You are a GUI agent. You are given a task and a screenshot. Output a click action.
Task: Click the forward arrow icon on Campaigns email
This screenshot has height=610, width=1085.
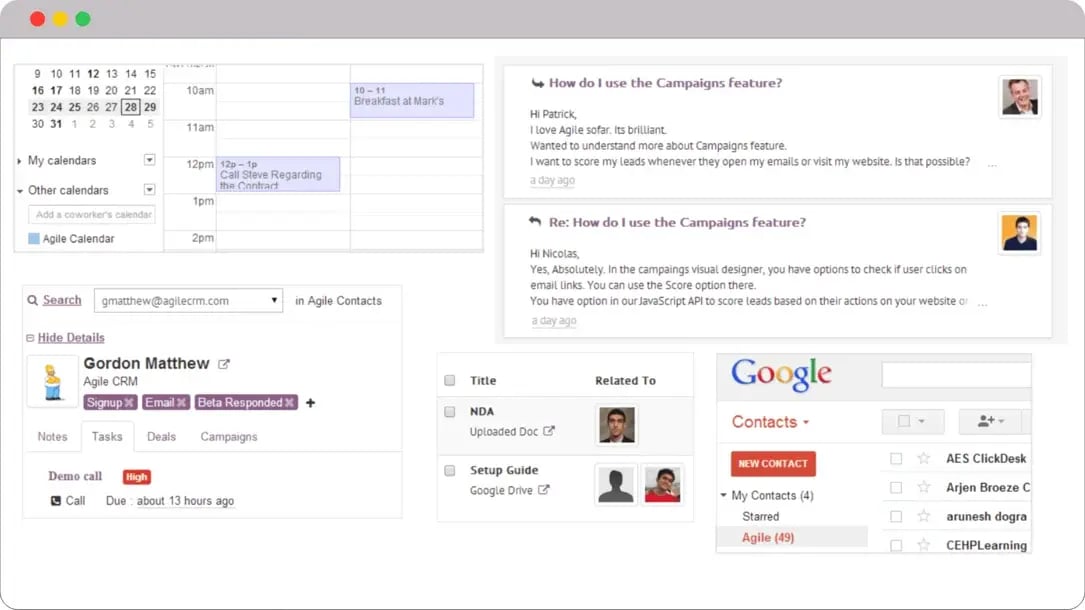pos(538,83)
